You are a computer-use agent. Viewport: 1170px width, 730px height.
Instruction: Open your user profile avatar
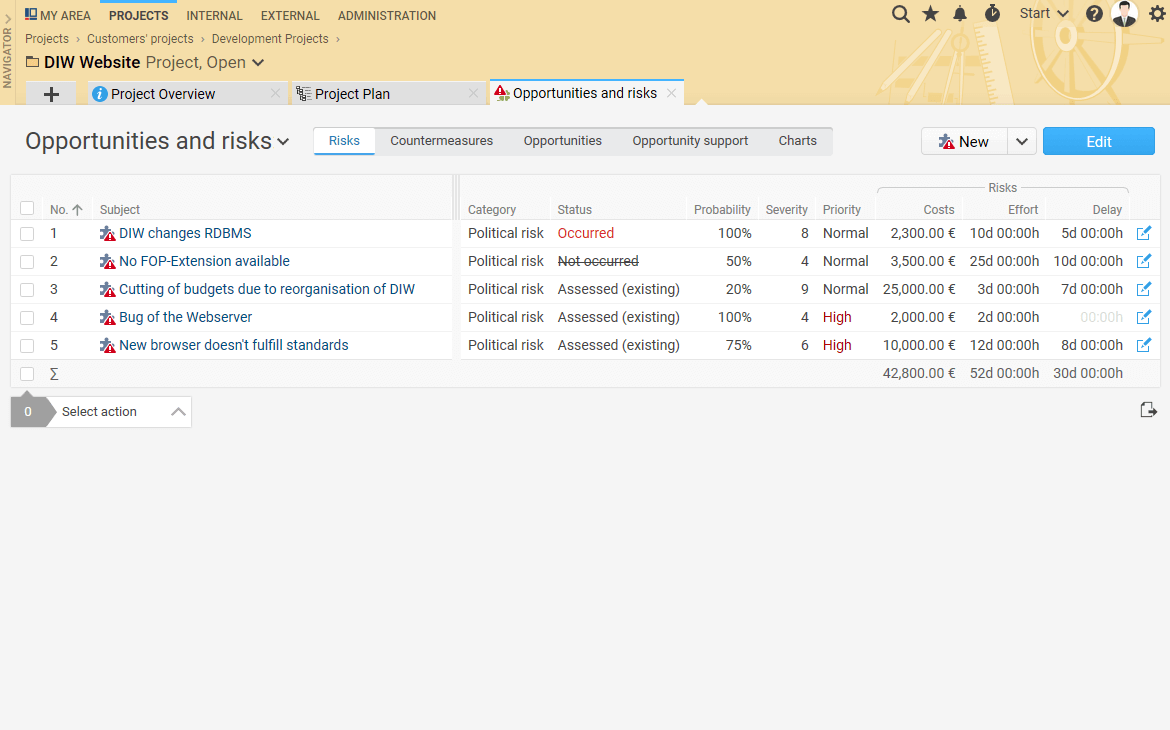pos(1124,14)
